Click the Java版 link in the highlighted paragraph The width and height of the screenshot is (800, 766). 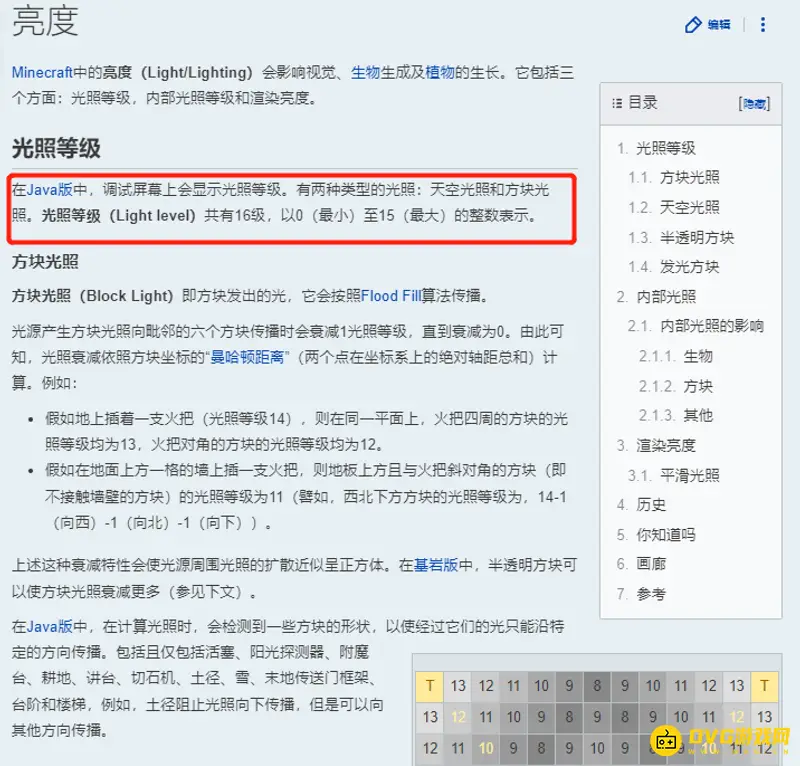[x=49, y=189]
